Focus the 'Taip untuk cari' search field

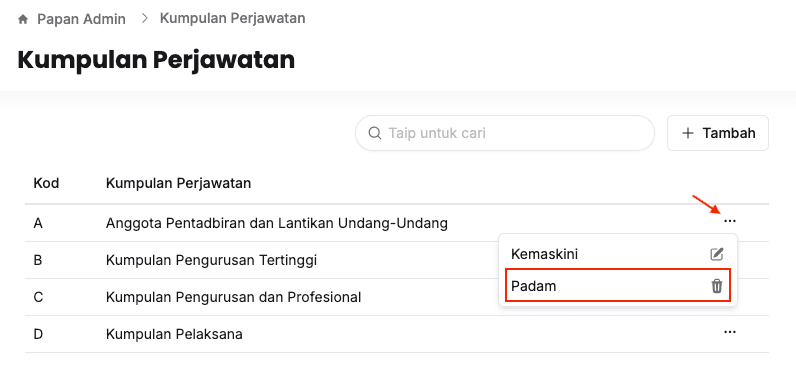coord(505,133)
